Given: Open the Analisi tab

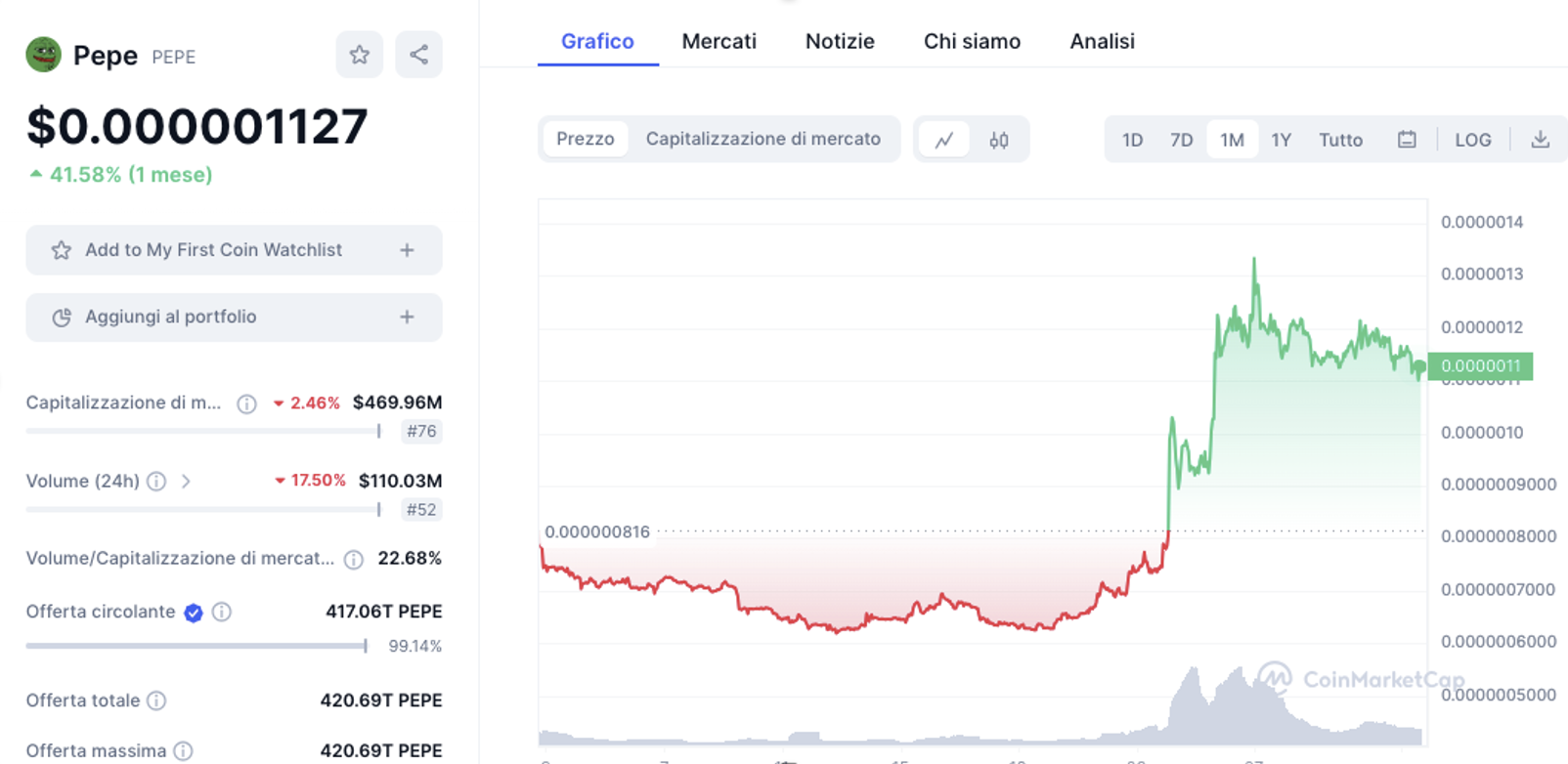Looking at the screenshot, I should [1102, 41].
